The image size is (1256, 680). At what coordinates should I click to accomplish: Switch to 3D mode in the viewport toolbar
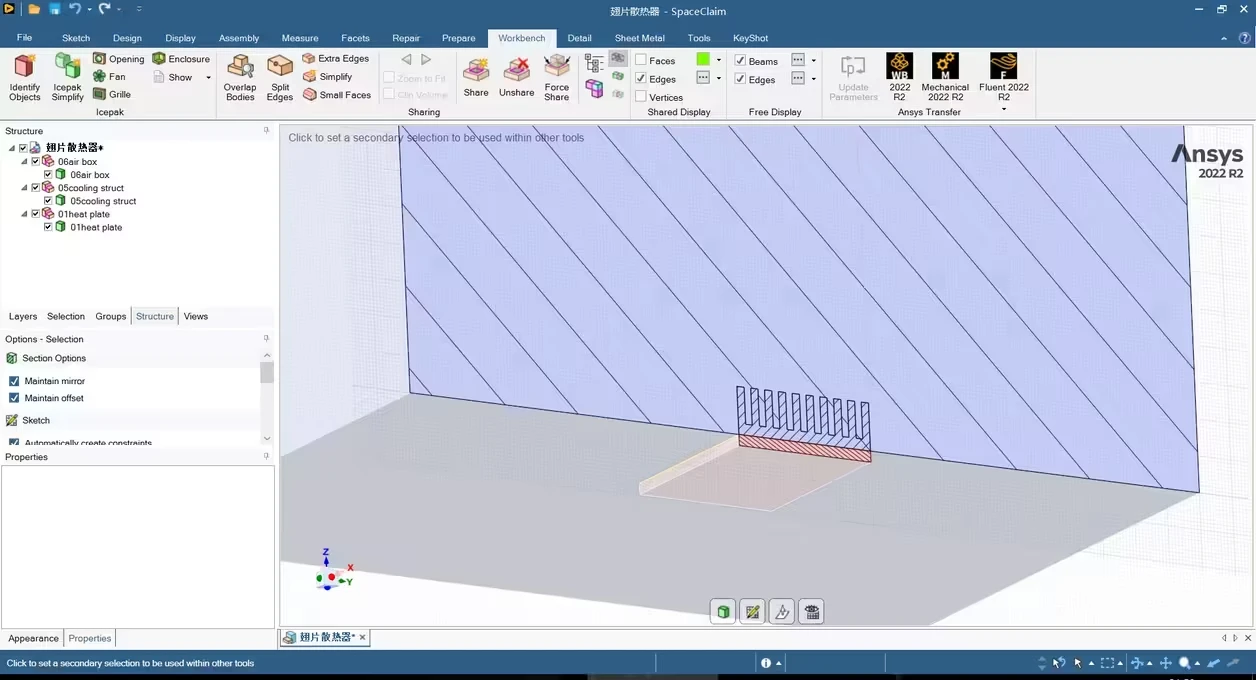tap(723, 612)
